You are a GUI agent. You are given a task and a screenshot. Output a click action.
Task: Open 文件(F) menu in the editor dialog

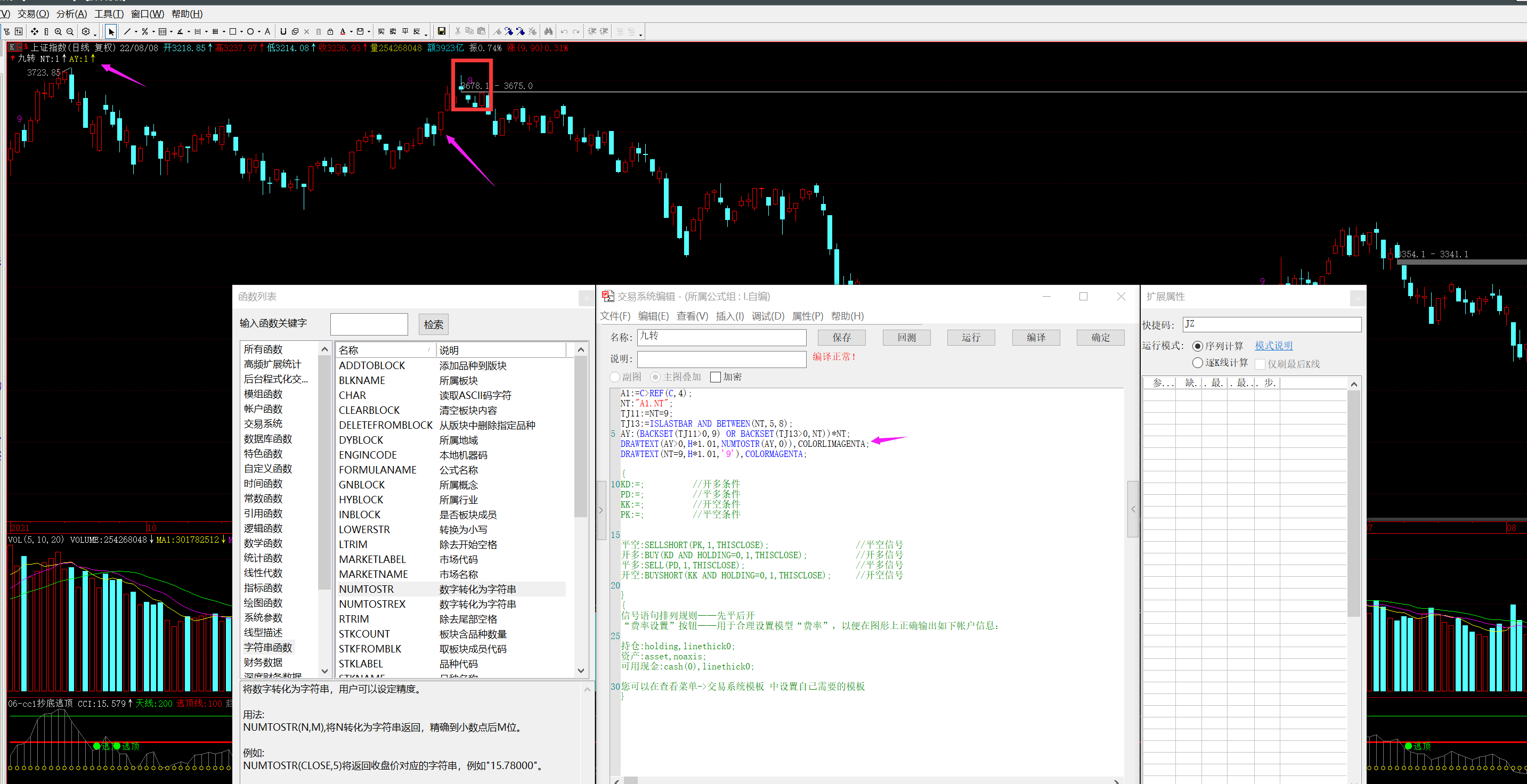click(615, 316)
